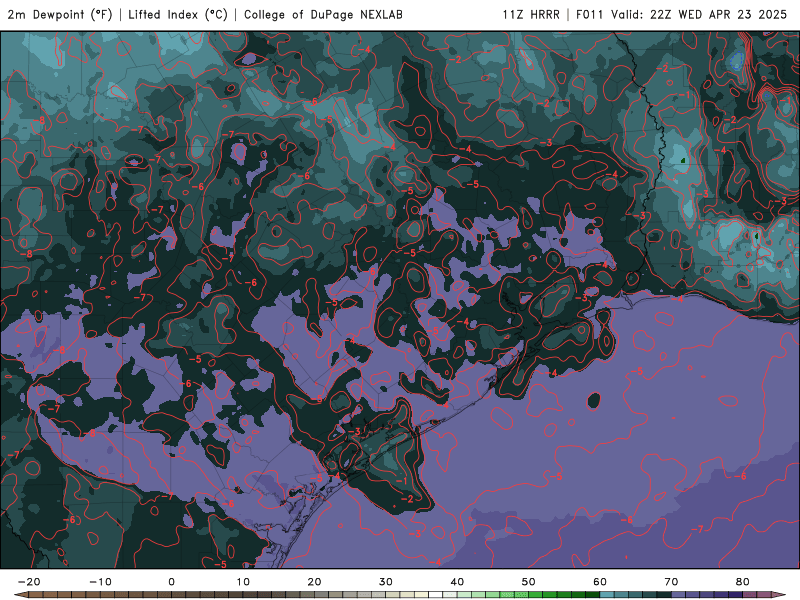
Task: Click the left arrow end of the color bar
Action: [x=20, y=595]
